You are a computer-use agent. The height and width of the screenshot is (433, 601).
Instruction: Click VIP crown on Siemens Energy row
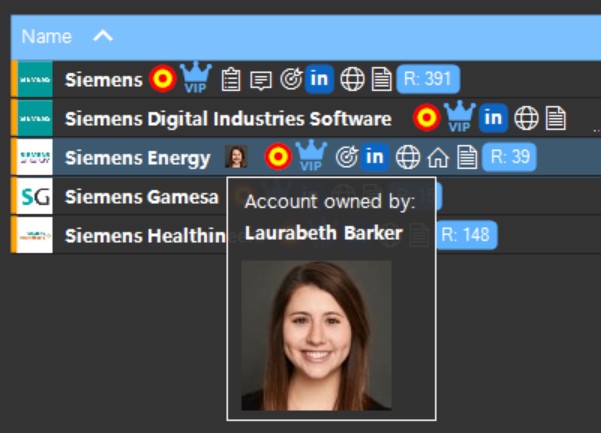(x=311, y=155)
